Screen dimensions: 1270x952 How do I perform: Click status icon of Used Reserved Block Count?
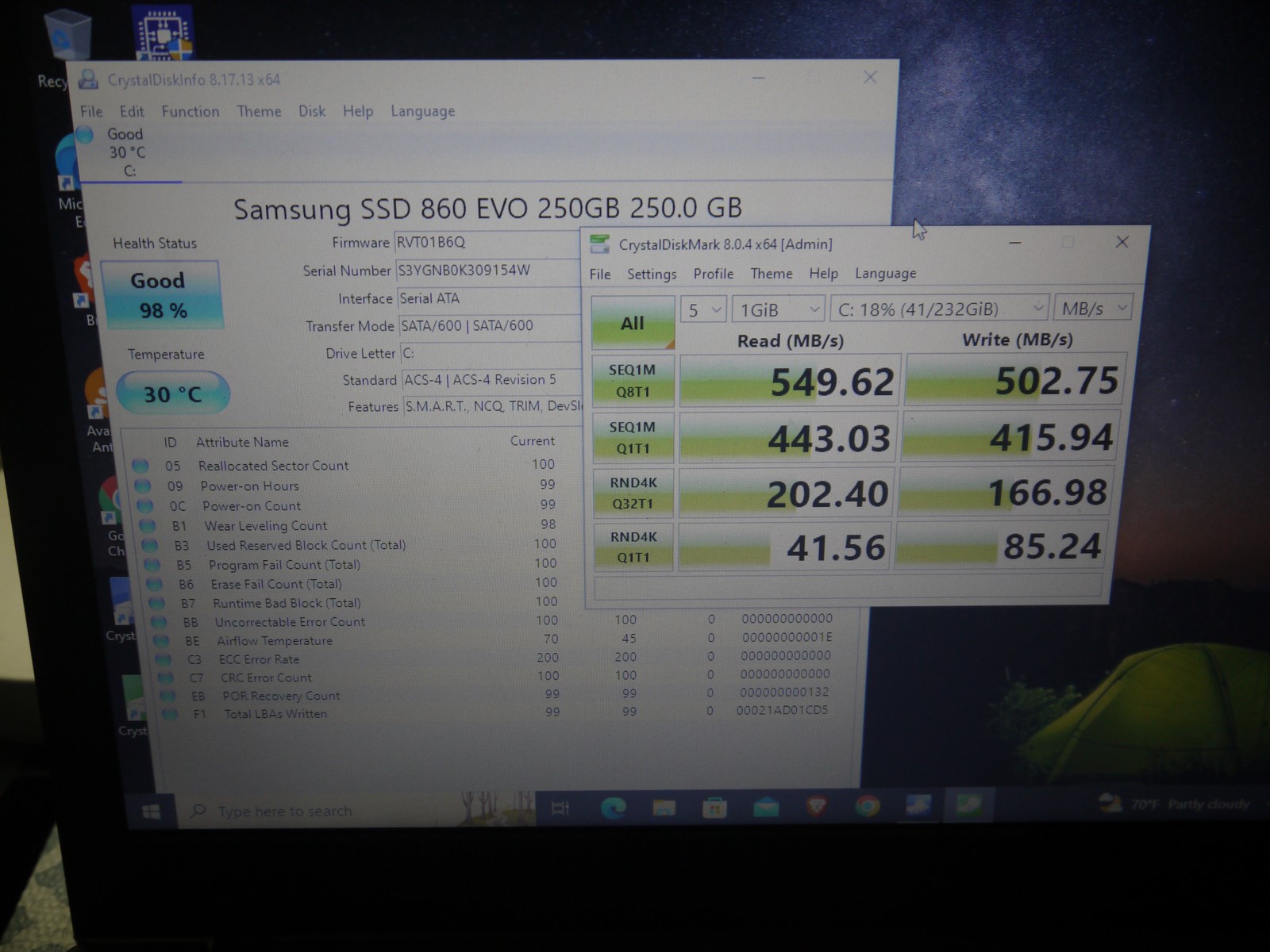149,545
